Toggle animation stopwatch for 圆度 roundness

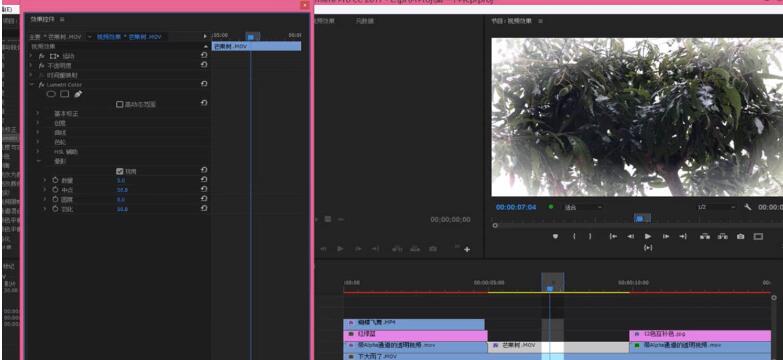click(55, 199)
